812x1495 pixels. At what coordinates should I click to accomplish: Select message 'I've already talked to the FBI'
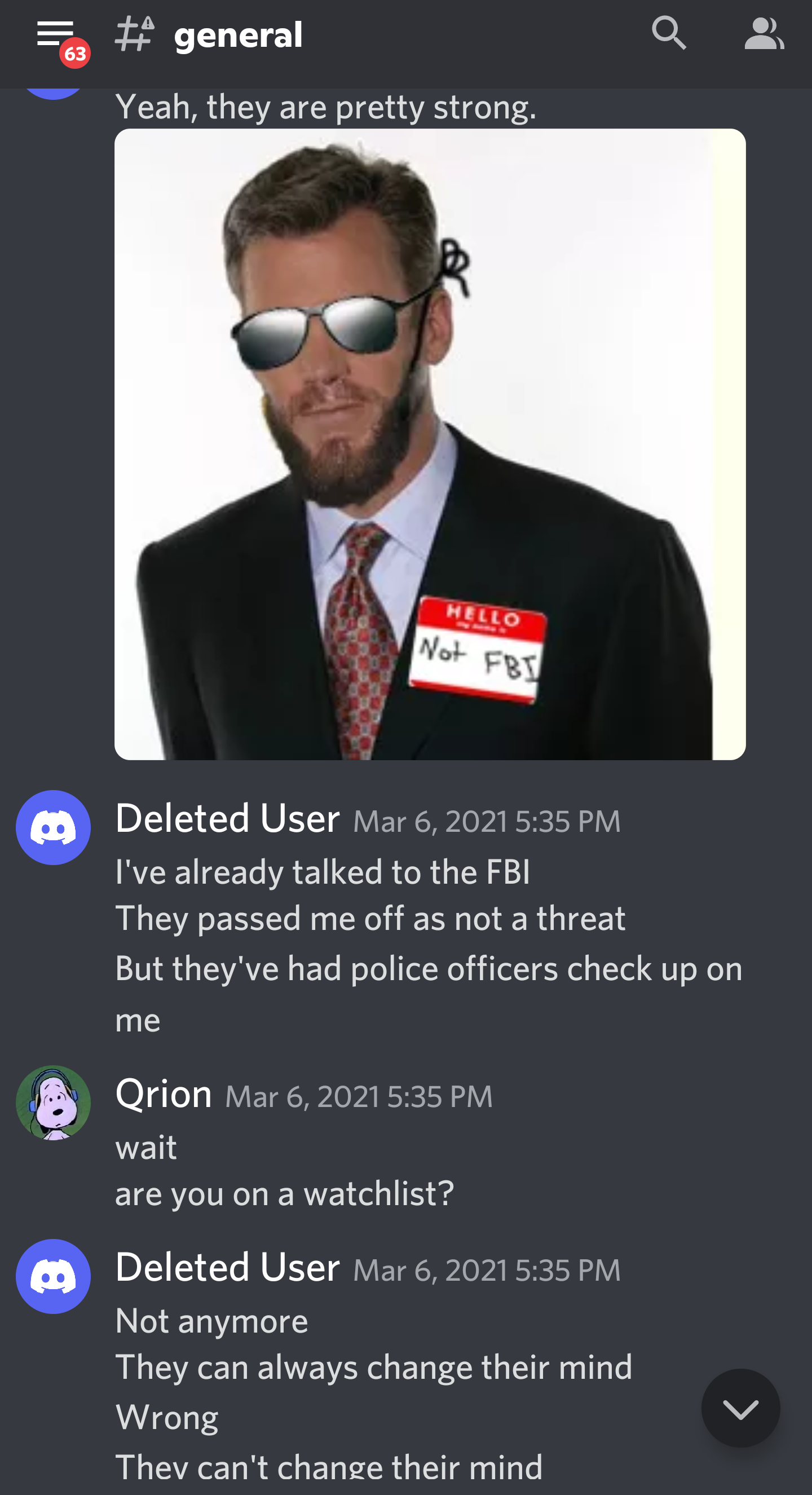point(323,872)
